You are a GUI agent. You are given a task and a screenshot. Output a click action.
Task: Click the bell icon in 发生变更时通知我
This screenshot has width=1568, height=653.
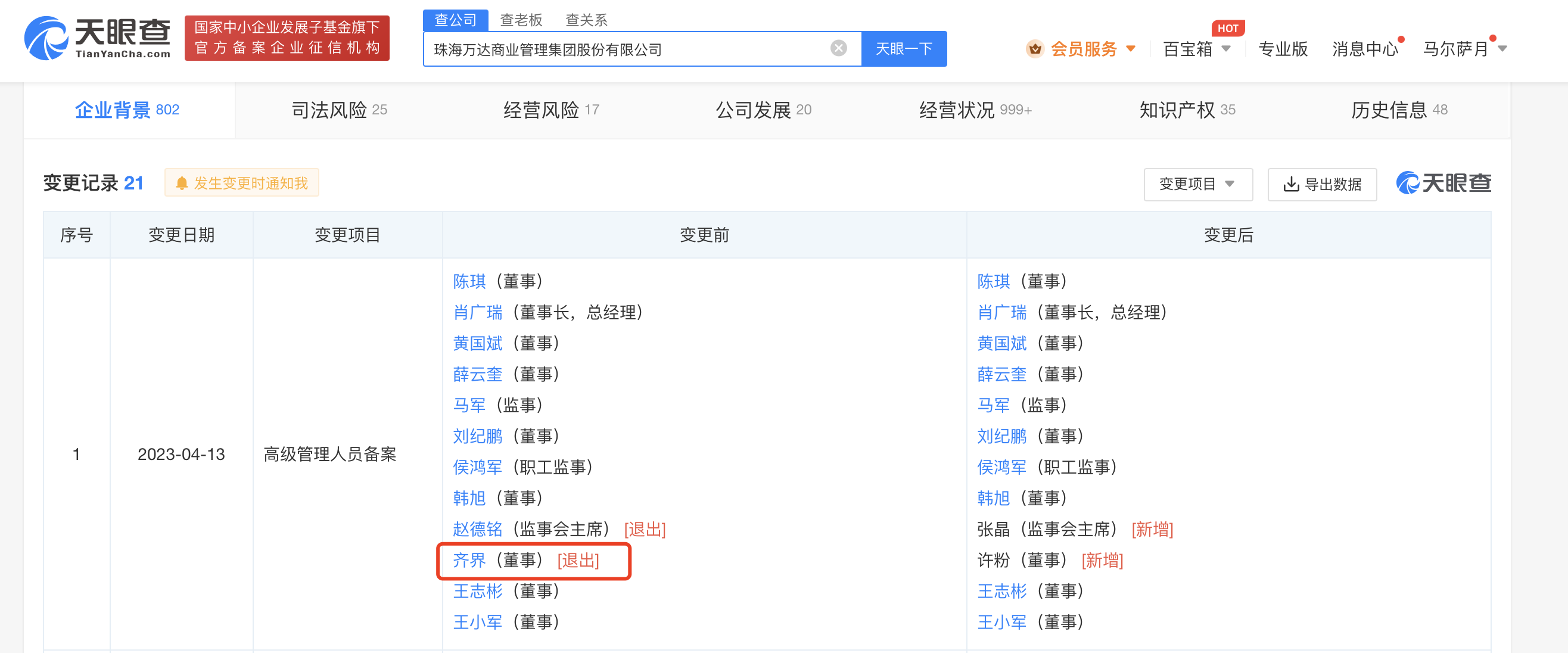tap(181, 183)
